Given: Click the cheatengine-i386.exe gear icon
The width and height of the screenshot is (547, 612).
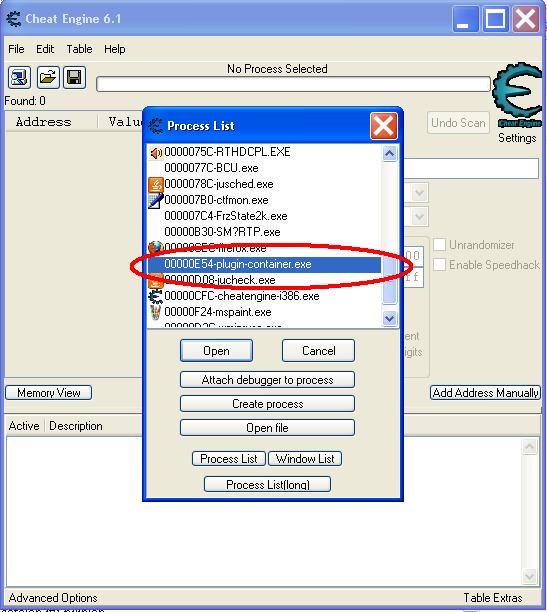Looking at the screenshot, I should pos(155,296).
